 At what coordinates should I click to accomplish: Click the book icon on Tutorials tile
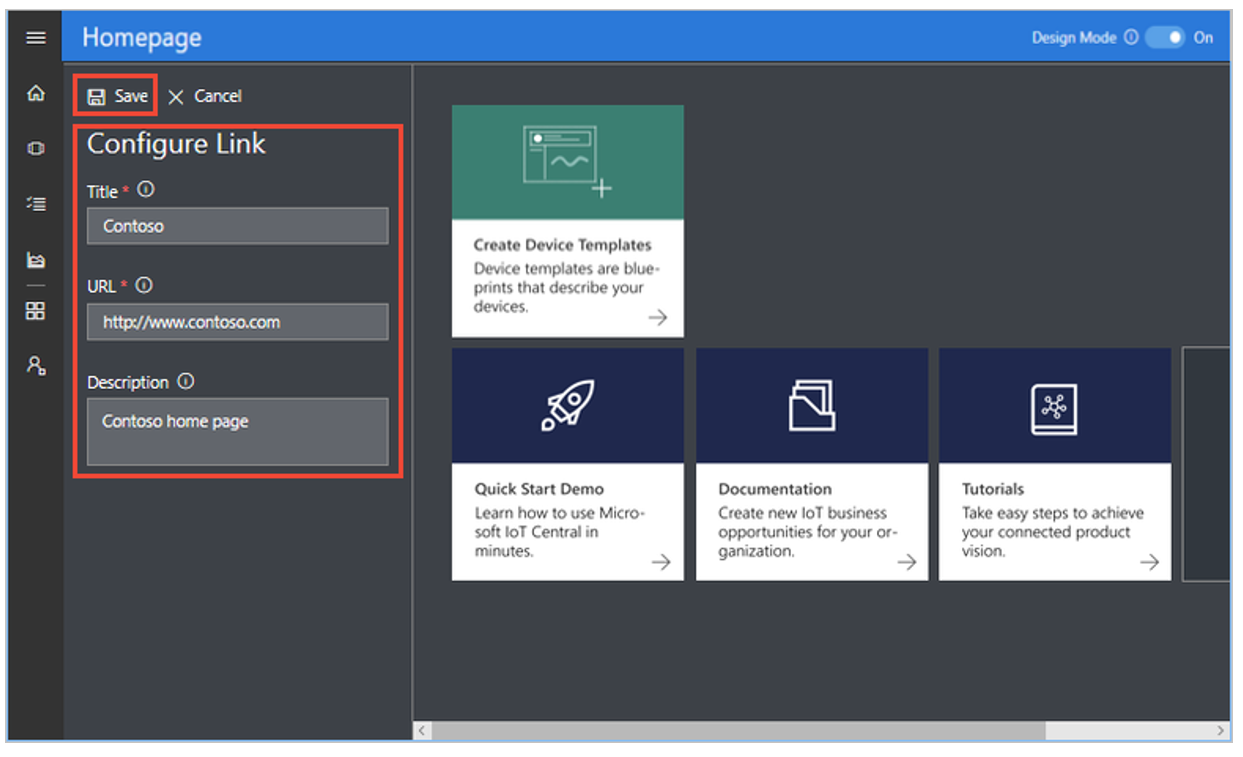tap(1055, 409)
